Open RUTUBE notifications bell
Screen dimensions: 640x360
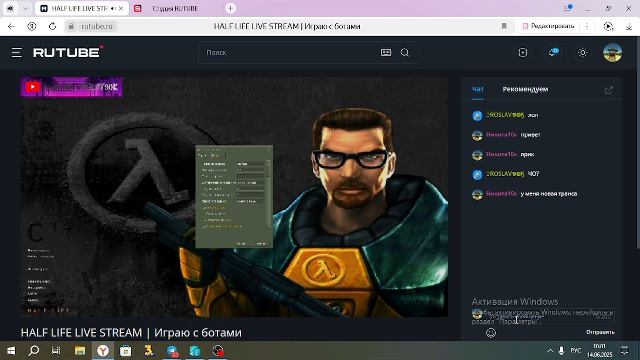[553, 53]
